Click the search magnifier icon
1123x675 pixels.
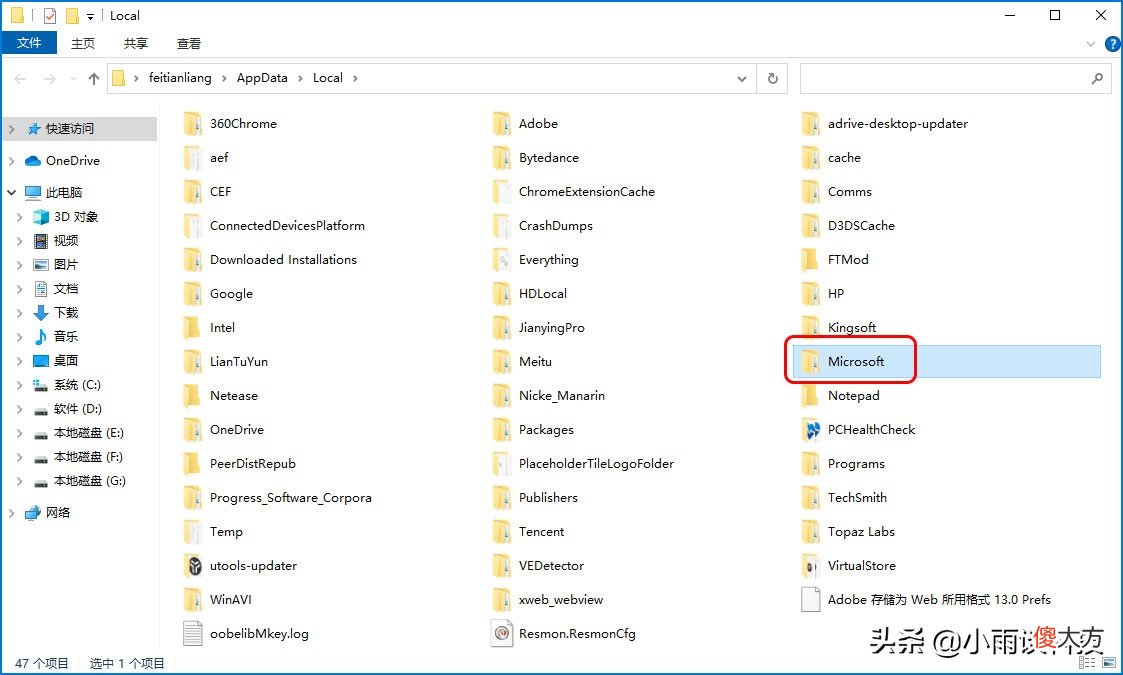pyautogui.click(x=1097, y=78)
